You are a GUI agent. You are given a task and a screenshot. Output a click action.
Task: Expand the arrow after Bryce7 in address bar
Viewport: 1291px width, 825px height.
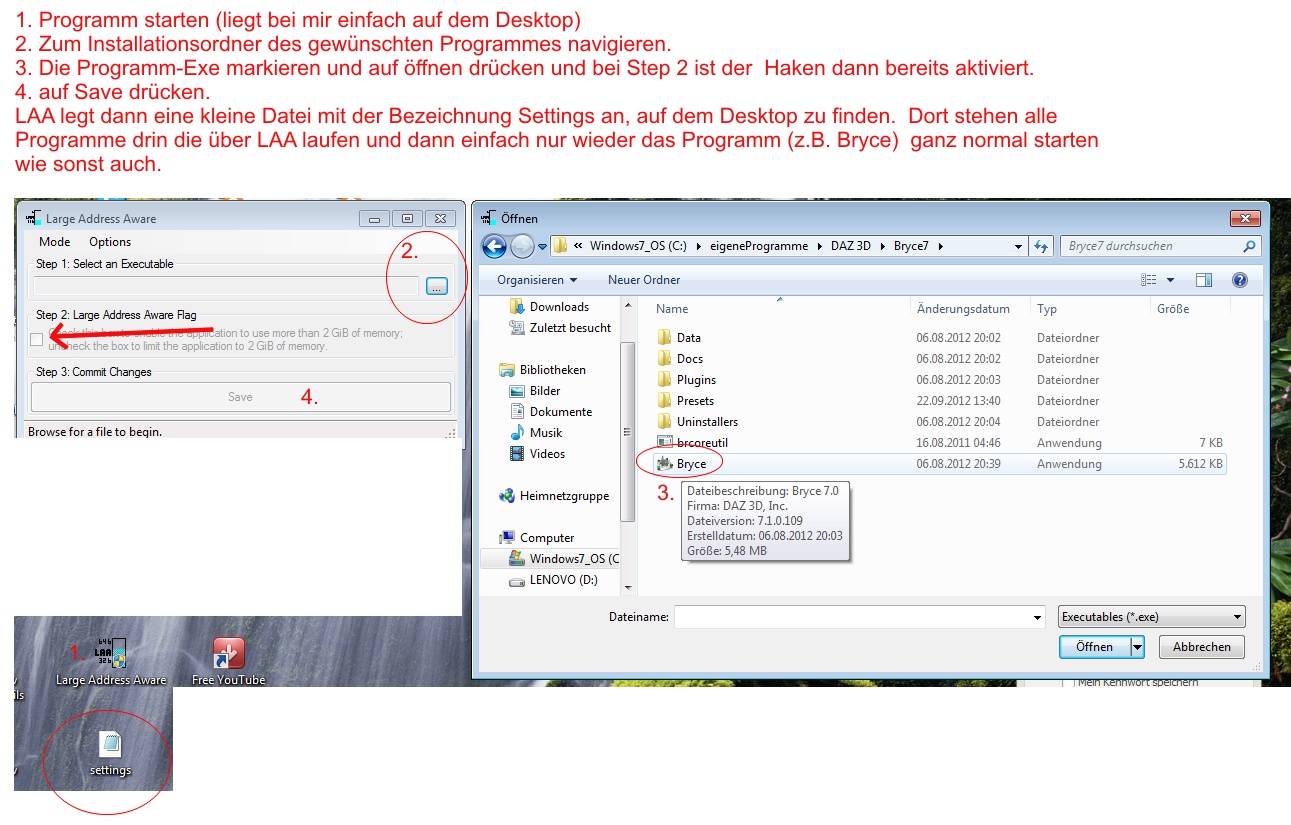pos(940,246)
